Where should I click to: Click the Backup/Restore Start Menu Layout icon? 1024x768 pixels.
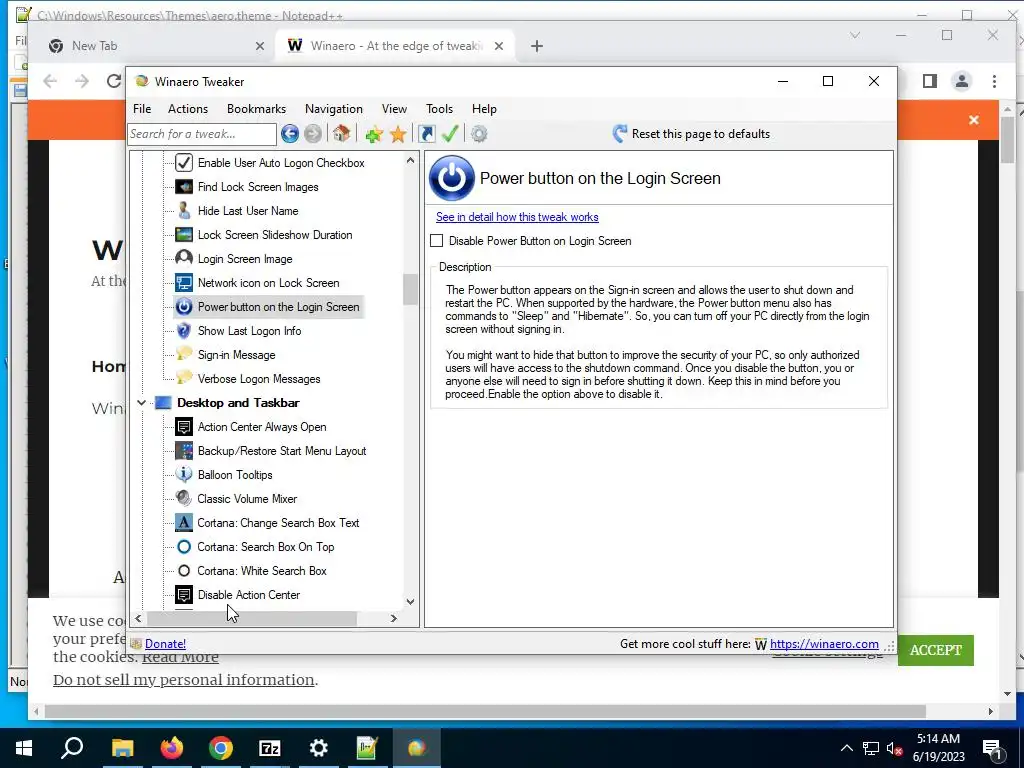pyautogui.click(x=184, y=451)
